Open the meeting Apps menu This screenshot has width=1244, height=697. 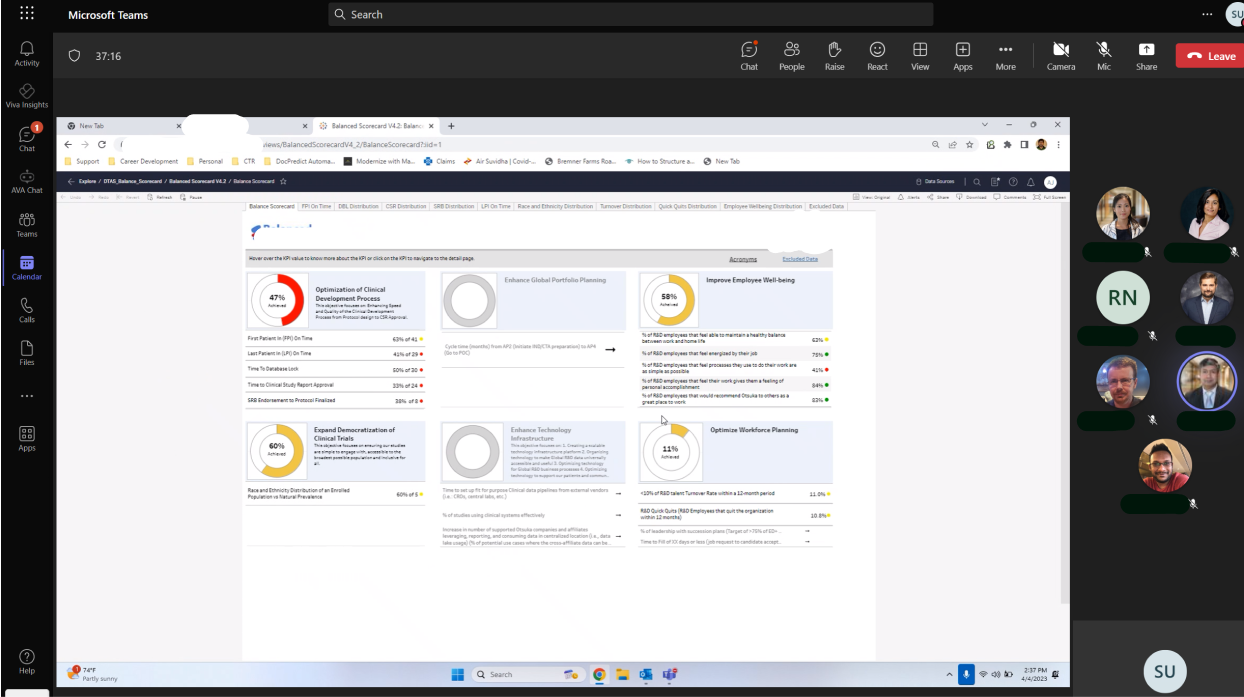pos(963,55)
